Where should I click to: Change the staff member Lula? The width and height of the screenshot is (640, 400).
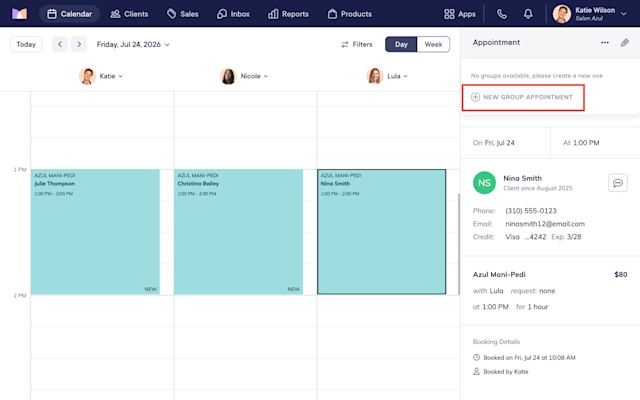496,291
